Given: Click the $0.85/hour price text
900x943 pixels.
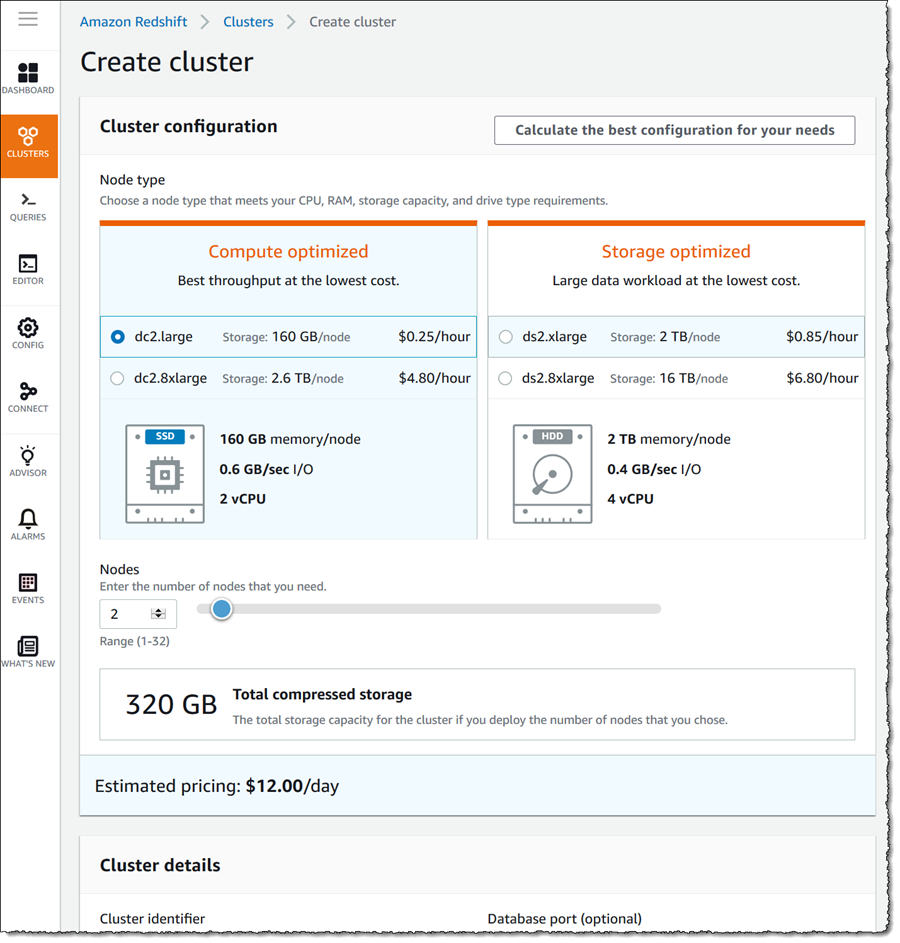Looking at the screenshot, I should point(822,337).
